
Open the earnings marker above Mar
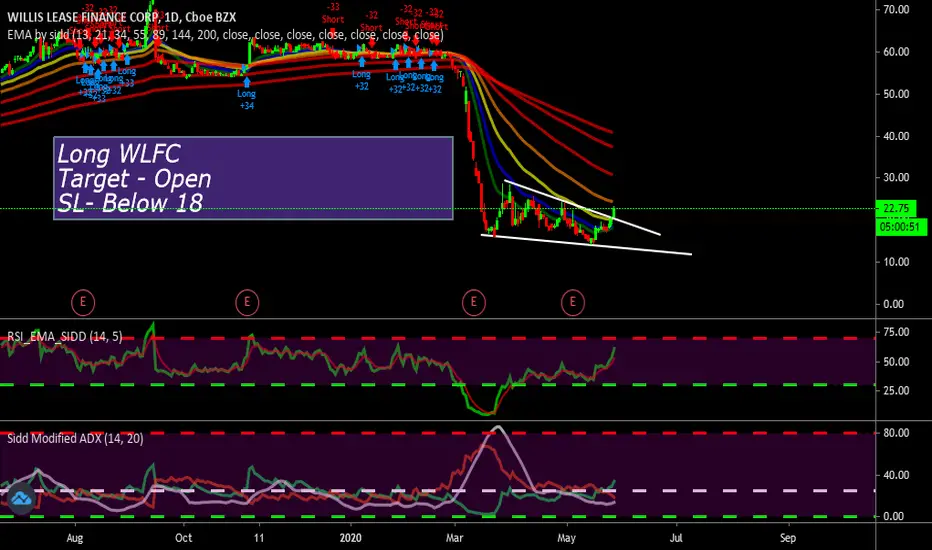pyautogui.click(x=474, y=302)
